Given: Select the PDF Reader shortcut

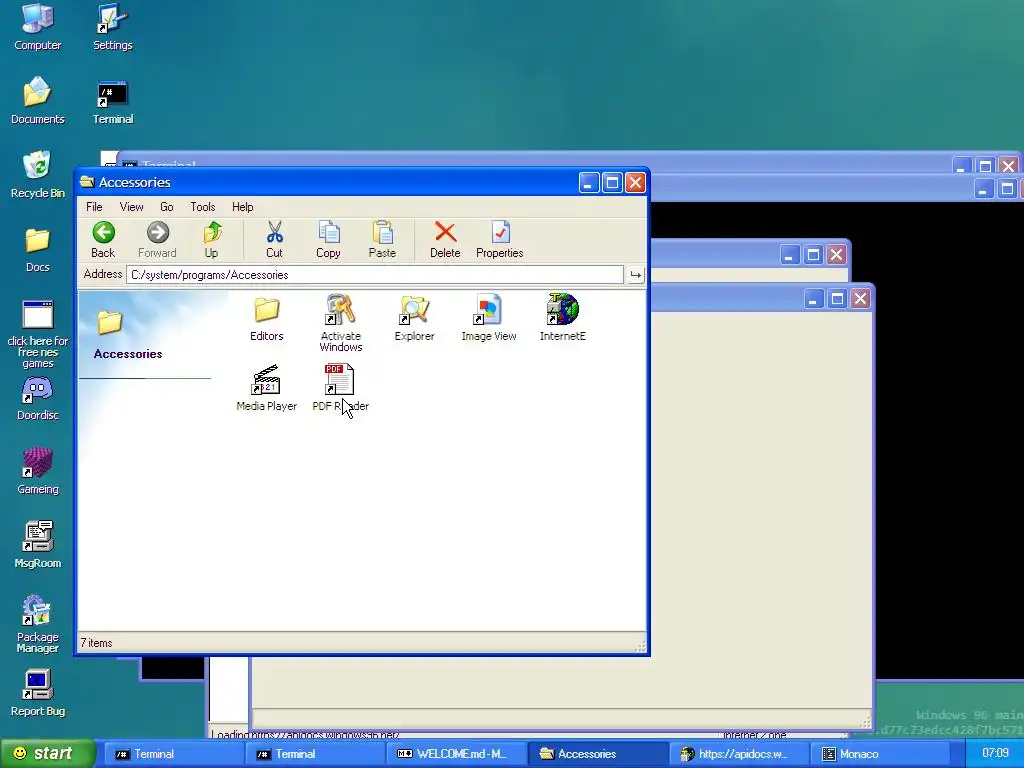Looking at the screenshot, I should tap(340, 388).
